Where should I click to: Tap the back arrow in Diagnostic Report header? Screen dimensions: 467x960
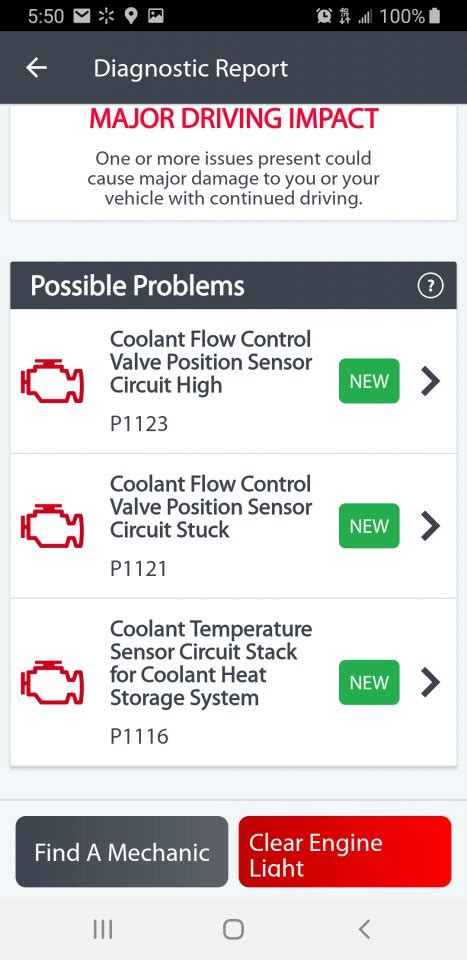tap(37, 68)
